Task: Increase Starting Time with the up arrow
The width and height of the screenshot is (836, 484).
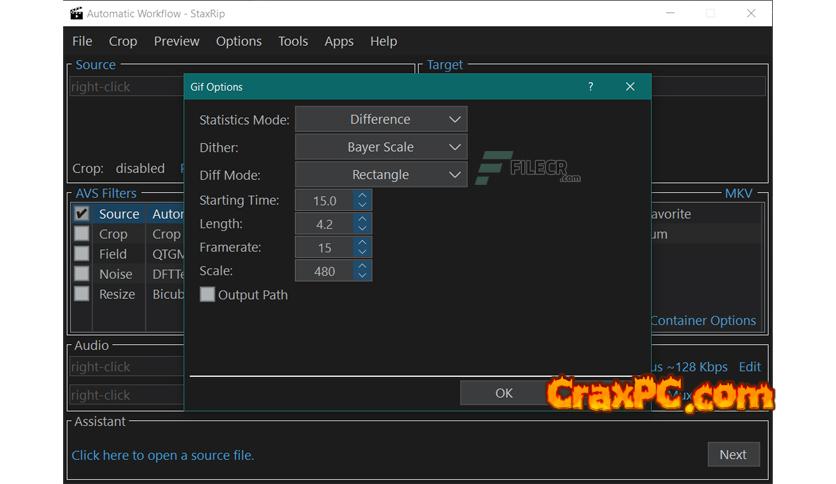Action: click(x=362, y=196)
